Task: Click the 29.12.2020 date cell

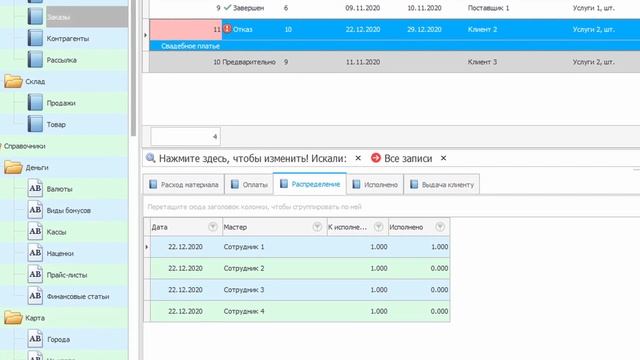Action: (424, 29)
